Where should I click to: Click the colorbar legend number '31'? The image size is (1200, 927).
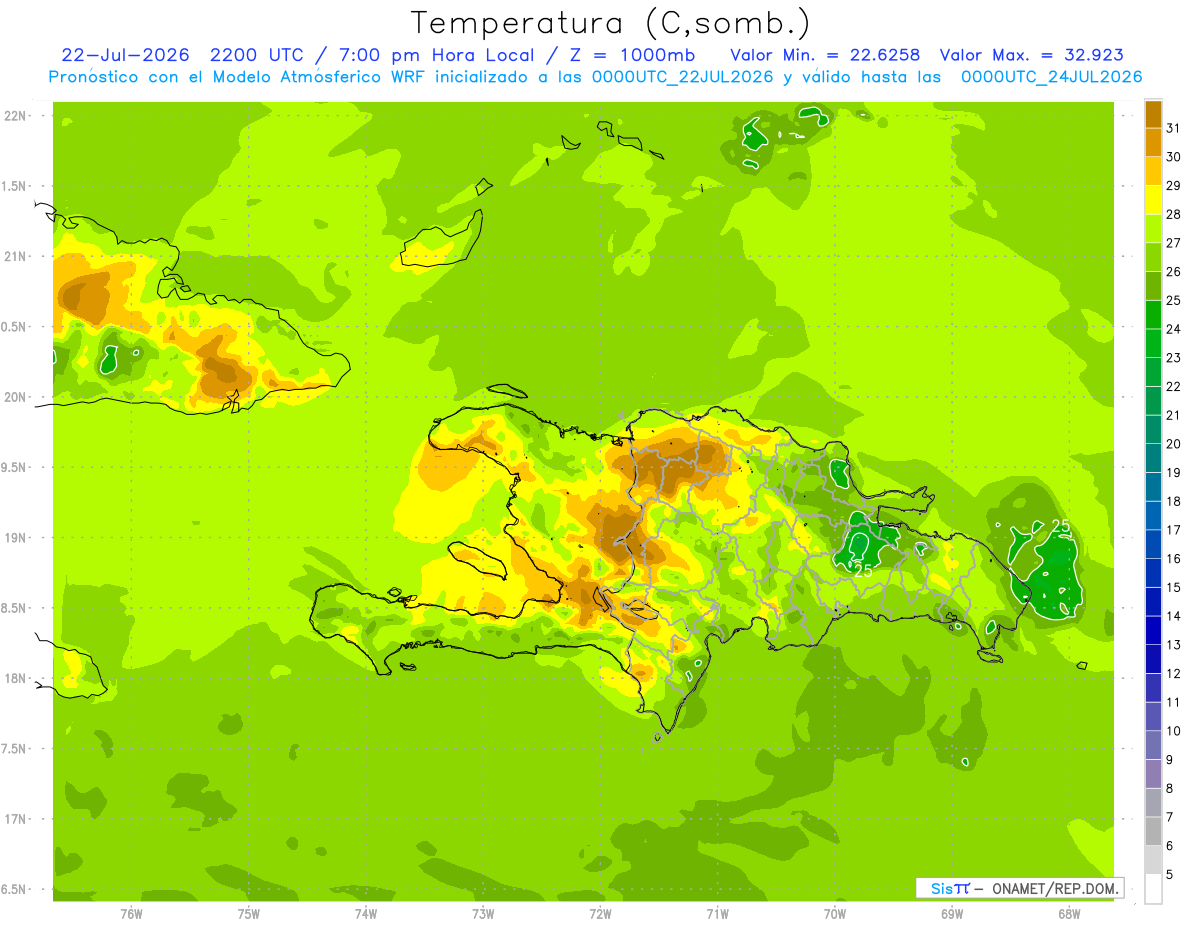(1175, 128)
